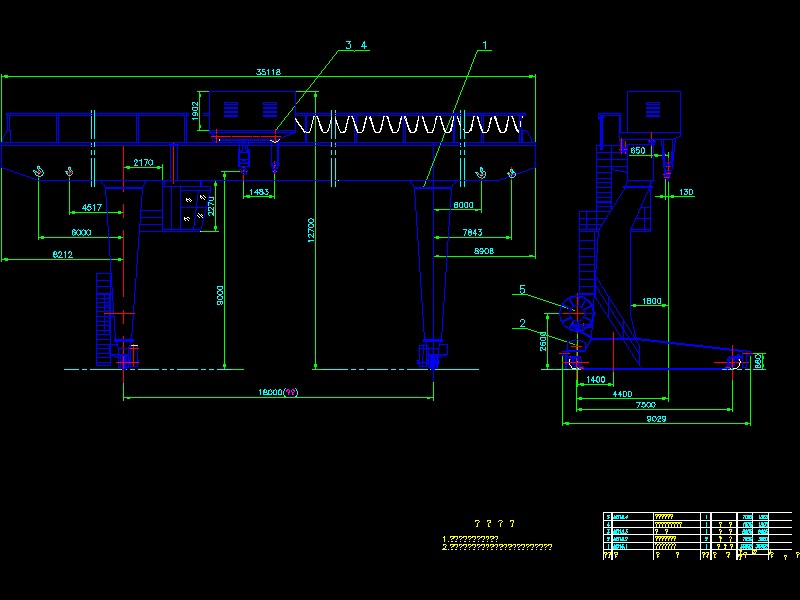This screenshot has height=600, width=800.
Task: Click the 1902 cabin height dimension
Action: tap(195, 111)
